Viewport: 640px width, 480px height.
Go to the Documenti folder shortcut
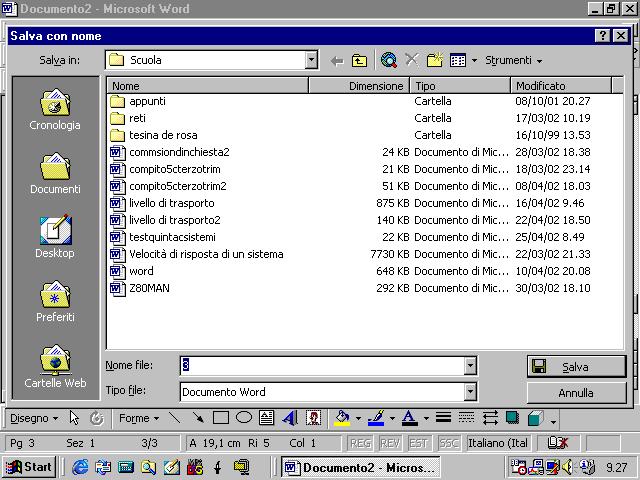55,174
